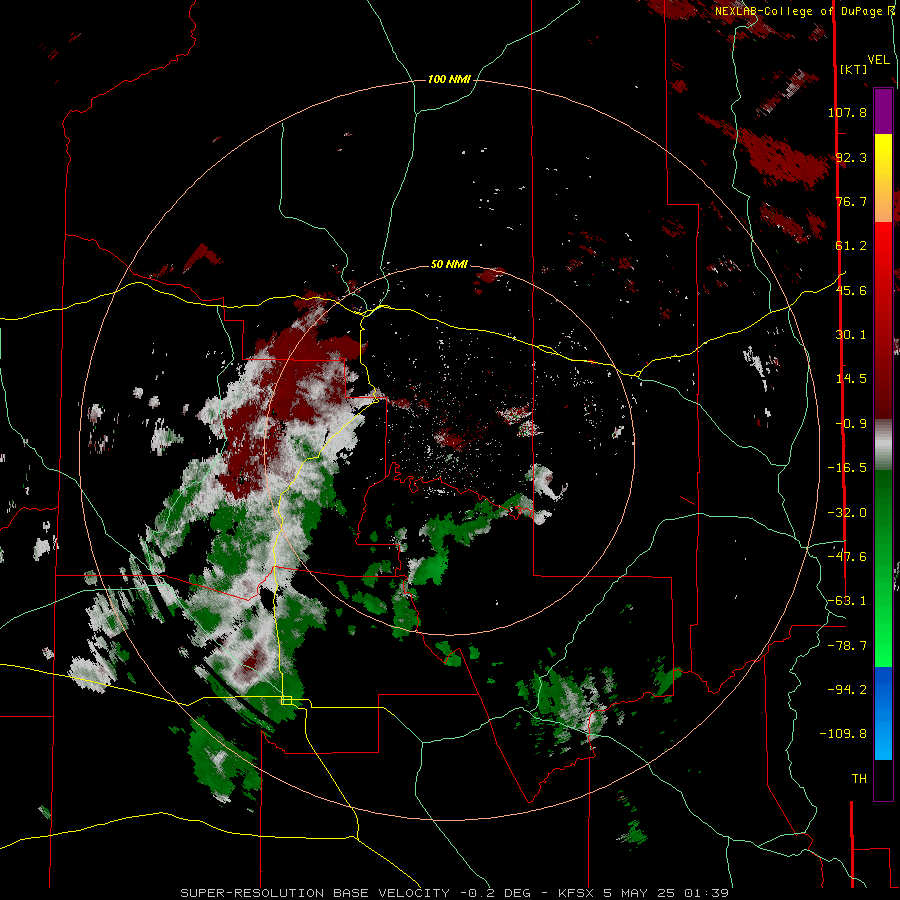Select the -94.2 legend value
The image size is (900, 900).
[847, 690]
